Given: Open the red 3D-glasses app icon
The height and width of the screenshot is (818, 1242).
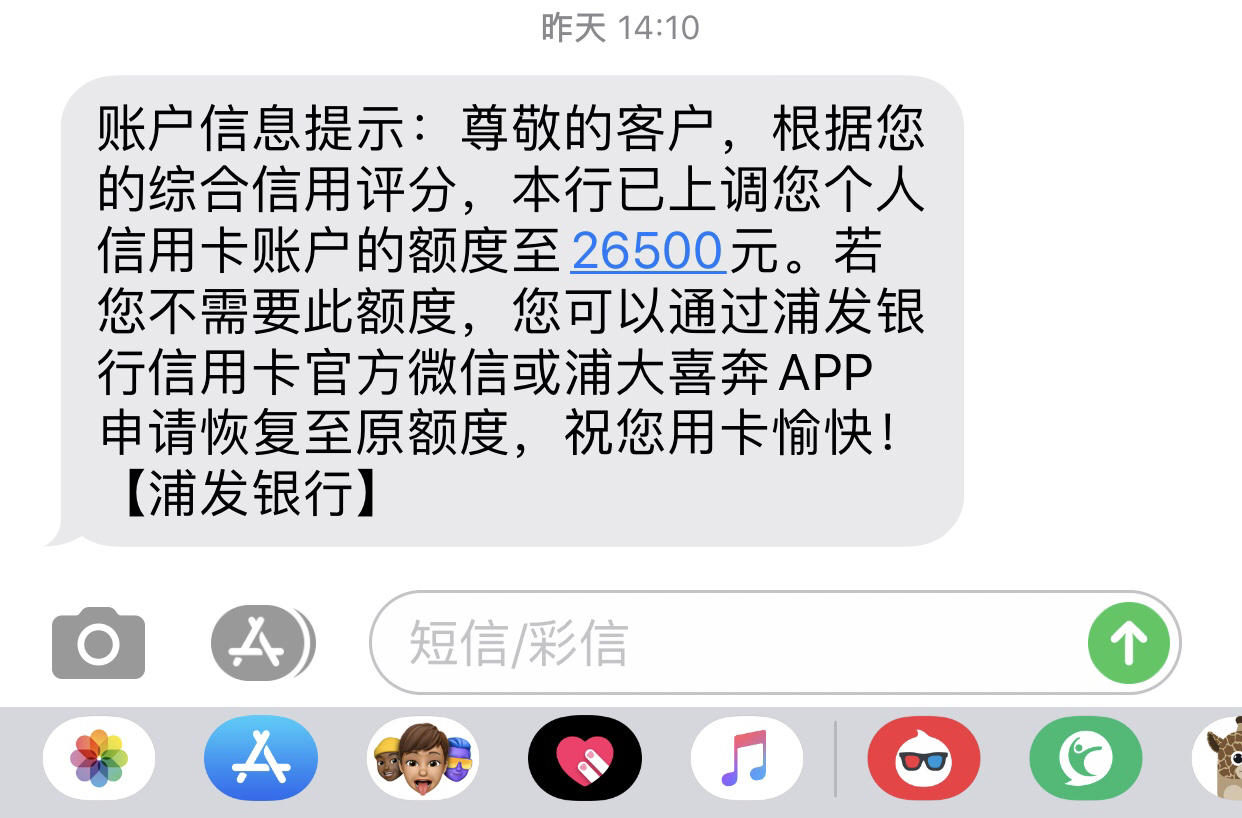Looking at the screenshot, I should (x=924, y=758).
